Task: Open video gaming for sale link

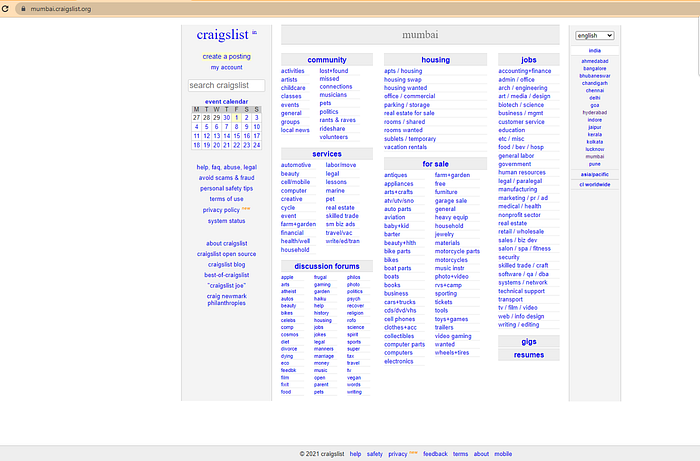Action: coord(453,336)
